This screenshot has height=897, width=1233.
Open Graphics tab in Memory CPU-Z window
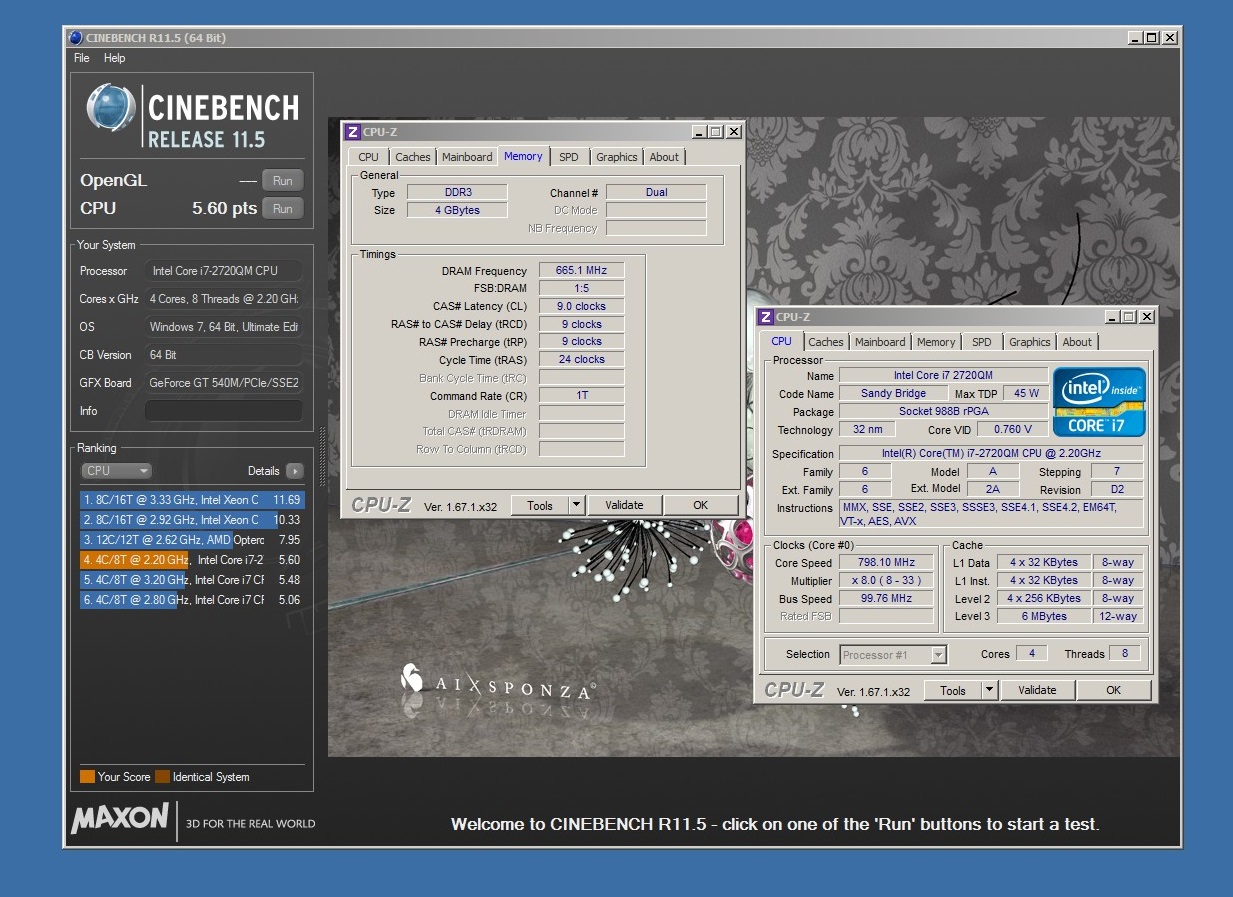[616, 157]
